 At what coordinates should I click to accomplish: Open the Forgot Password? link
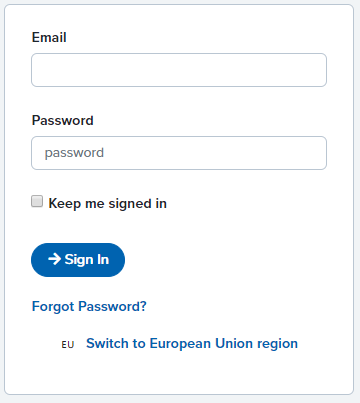pyautogui.click(x=89, y=306)
